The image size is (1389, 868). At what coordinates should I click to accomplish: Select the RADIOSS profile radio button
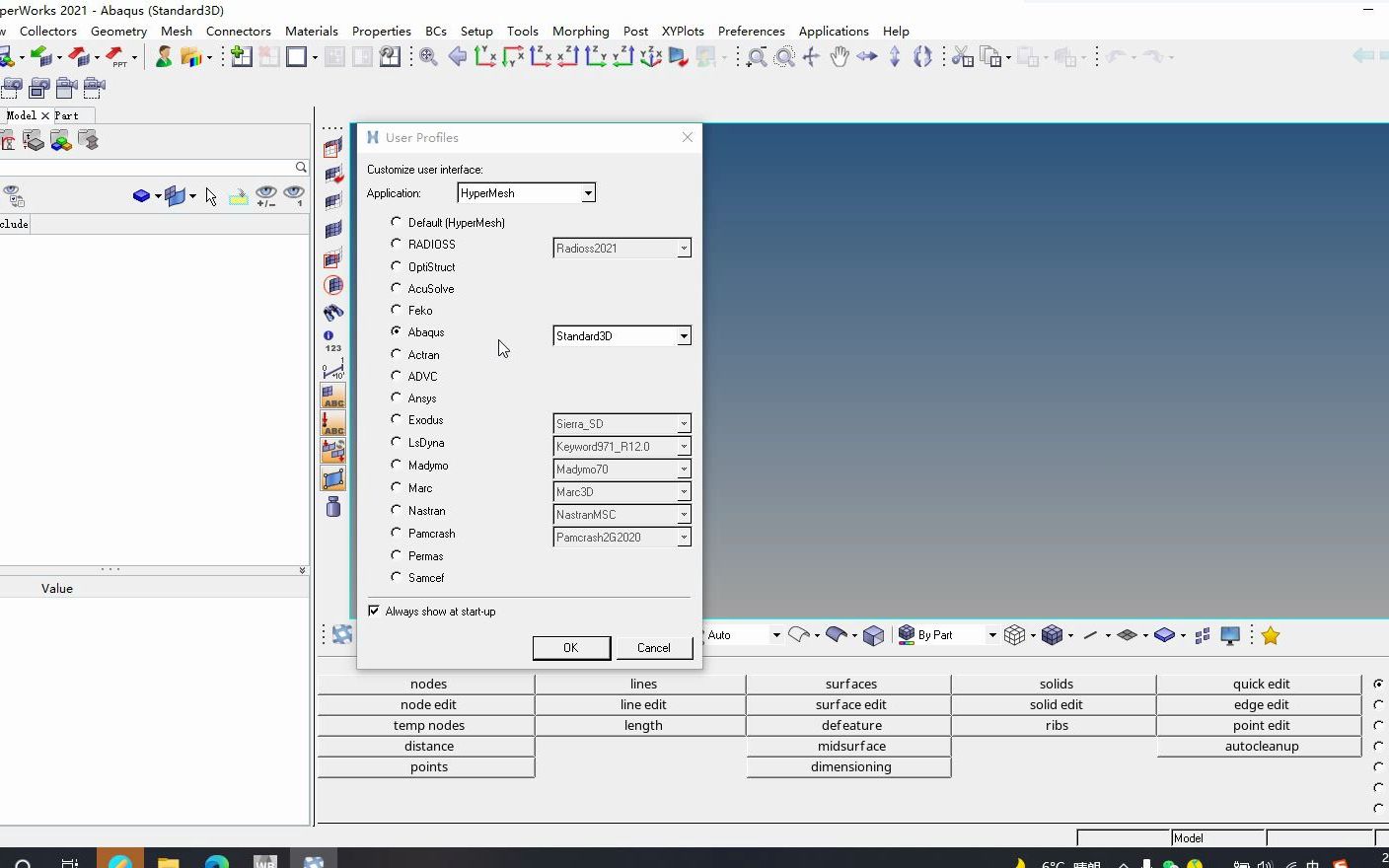[x=396, y=244]
